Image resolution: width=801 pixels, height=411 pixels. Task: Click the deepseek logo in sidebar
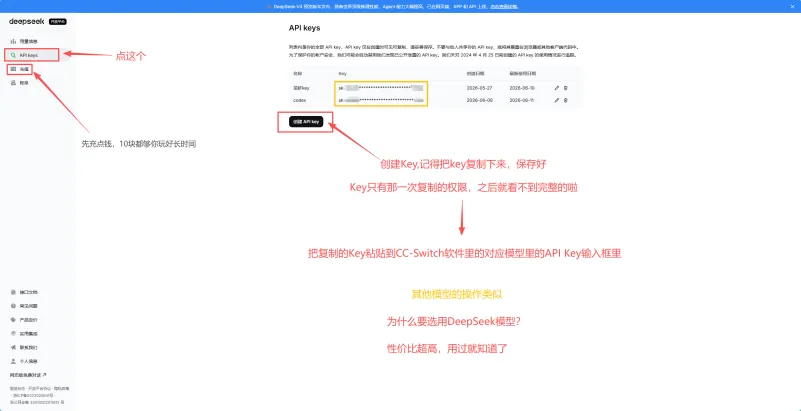pos(28,21)
